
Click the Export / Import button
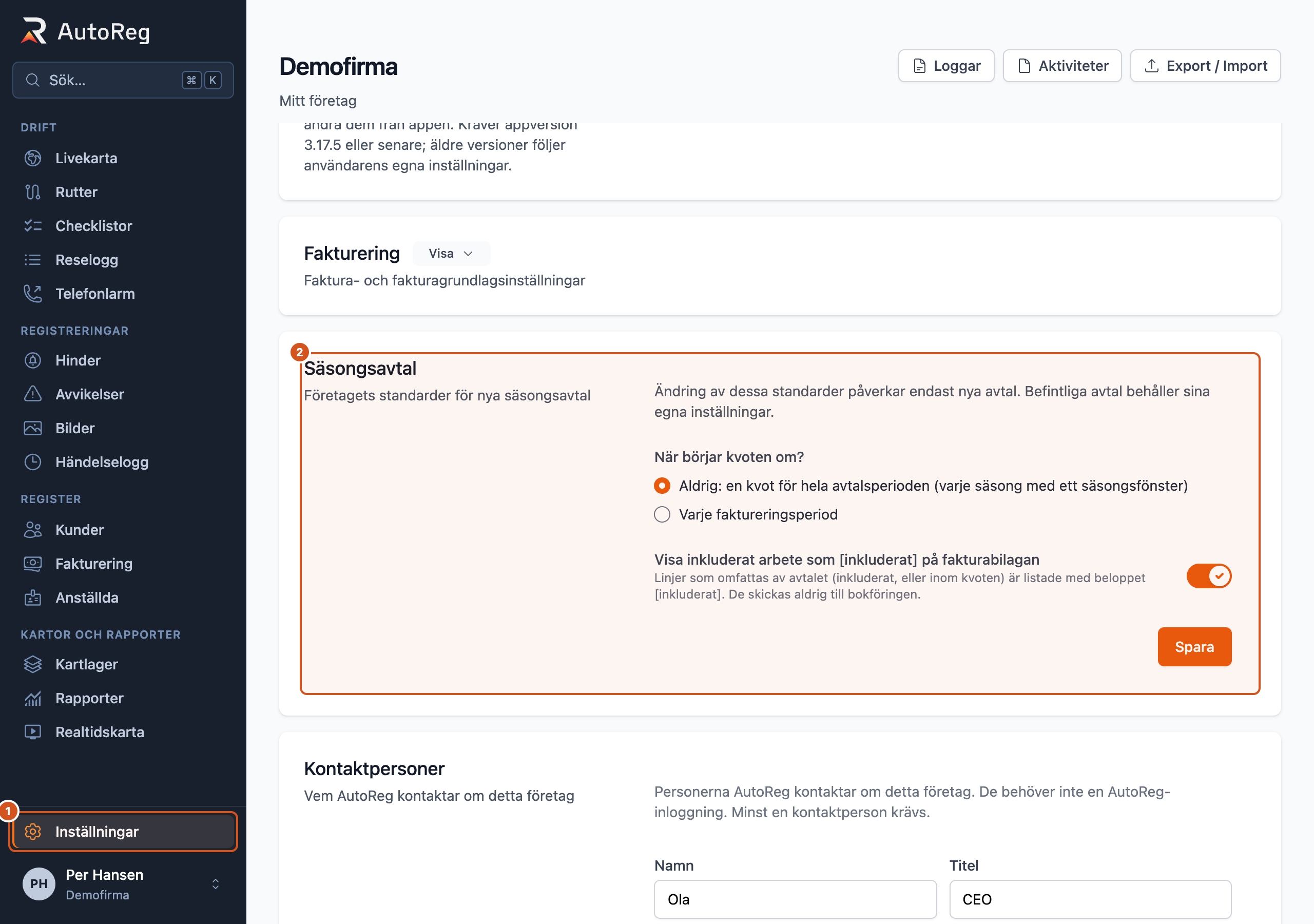click(x=1205, y=66)
